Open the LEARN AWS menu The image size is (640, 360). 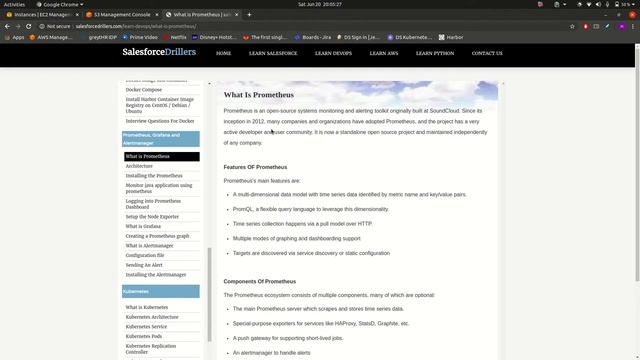point(384,53)
